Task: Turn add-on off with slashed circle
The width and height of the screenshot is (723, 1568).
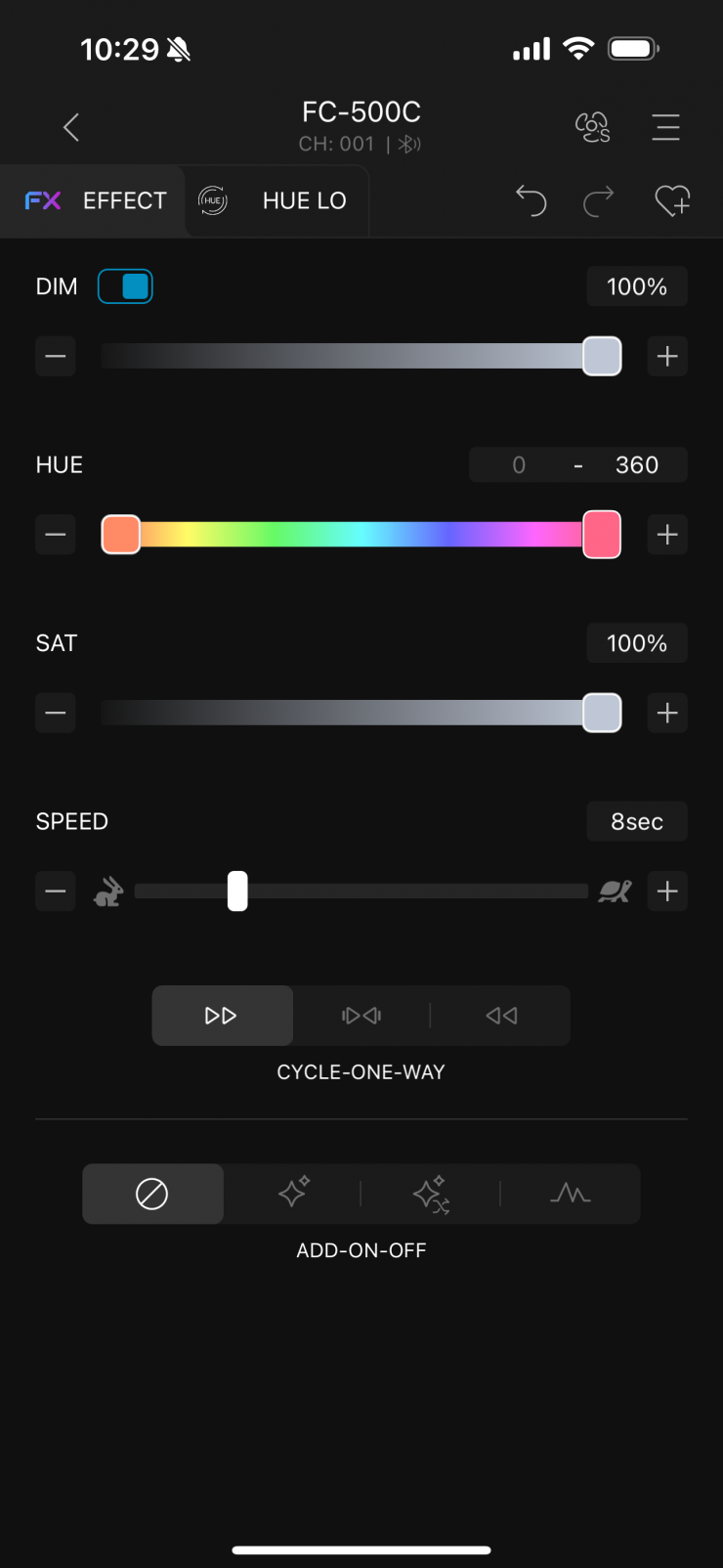Action: click(x=152, y=1194)
